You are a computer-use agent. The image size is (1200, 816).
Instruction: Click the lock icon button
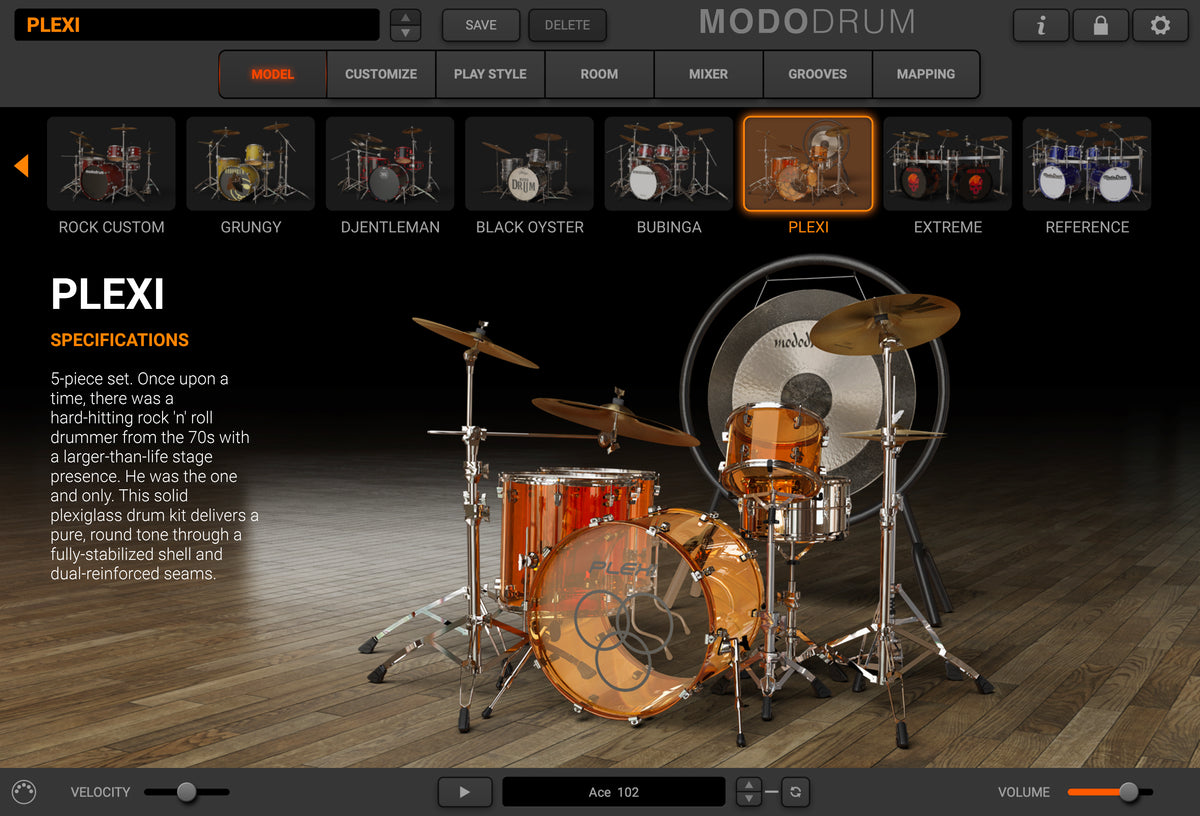[x=1100, y=25]
